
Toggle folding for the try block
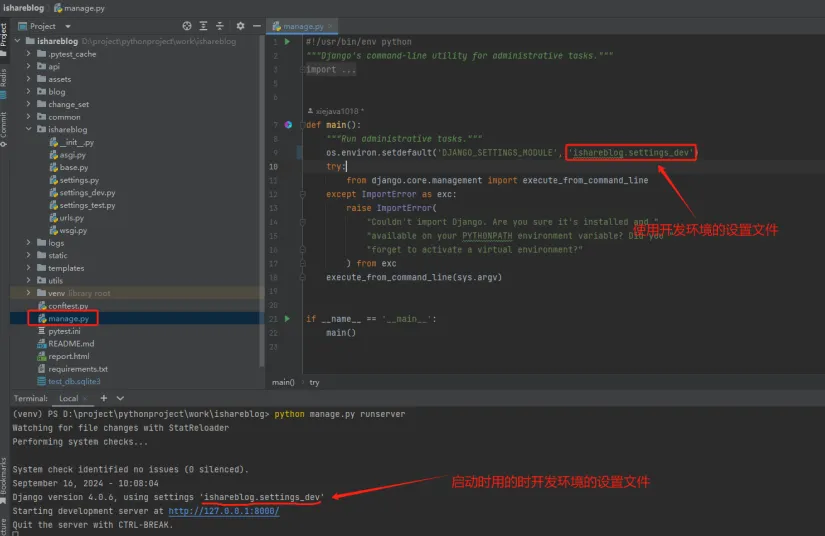(302, 166)
